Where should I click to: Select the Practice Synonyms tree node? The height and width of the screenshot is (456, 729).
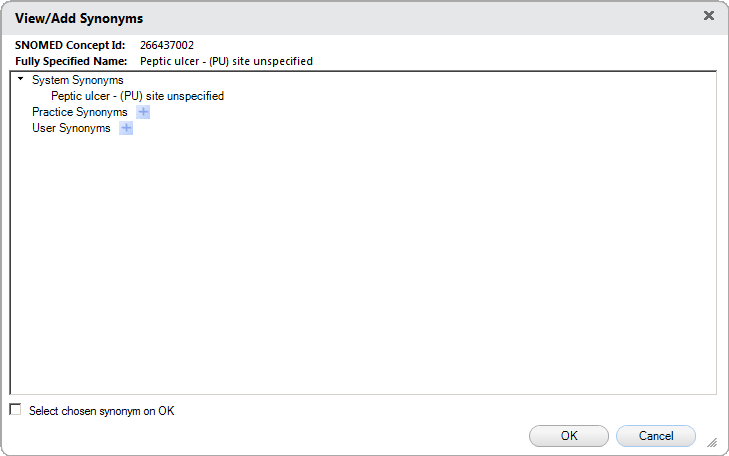coord(80,112)
